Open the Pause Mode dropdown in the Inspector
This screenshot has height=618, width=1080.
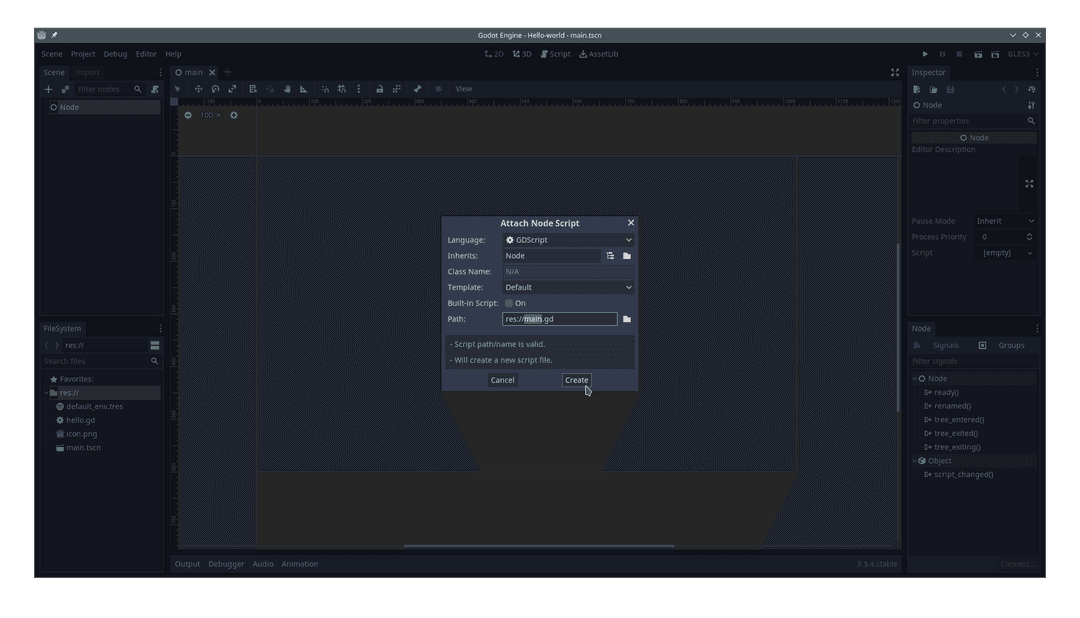(x=1005, y=220)
